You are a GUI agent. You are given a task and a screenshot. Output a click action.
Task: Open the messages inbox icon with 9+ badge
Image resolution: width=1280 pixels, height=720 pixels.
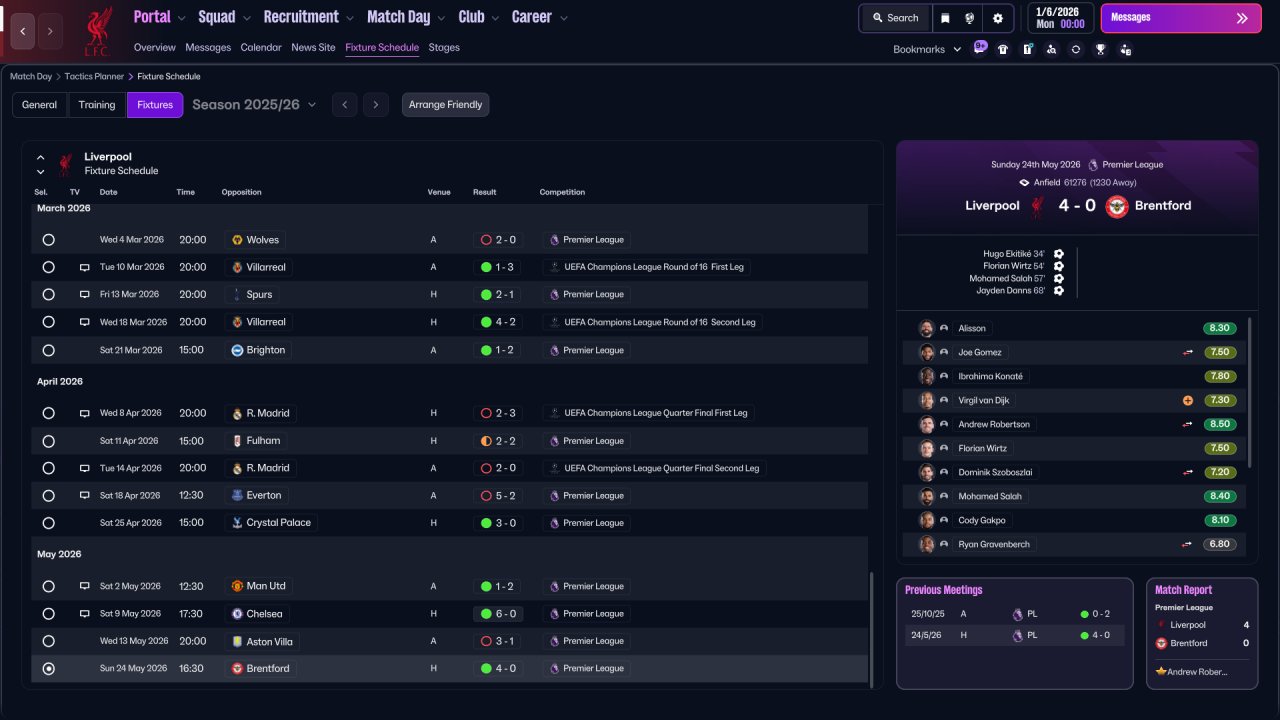point(979,48)
